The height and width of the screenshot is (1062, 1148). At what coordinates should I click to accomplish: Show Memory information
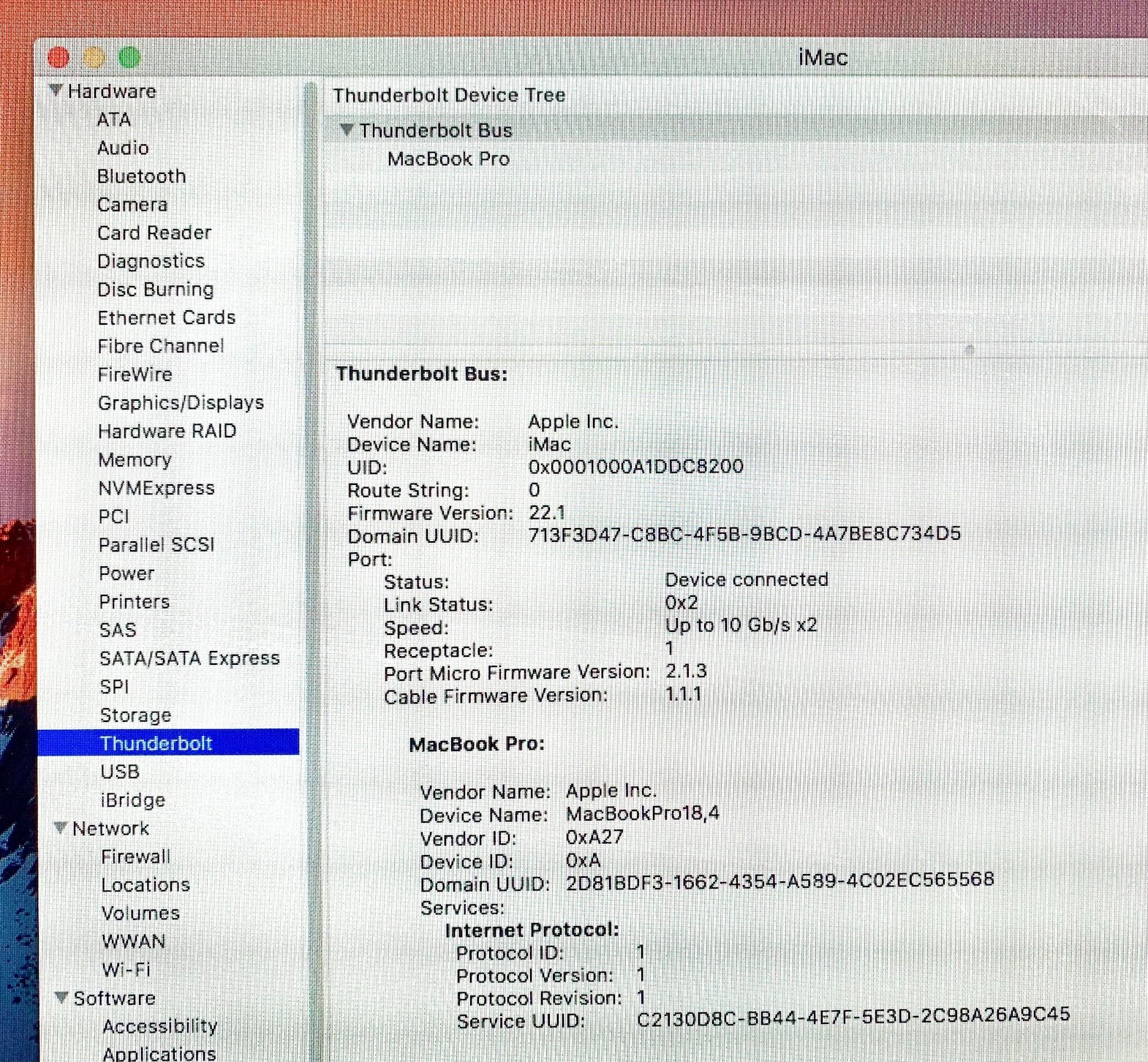click(x=135, y=459)
